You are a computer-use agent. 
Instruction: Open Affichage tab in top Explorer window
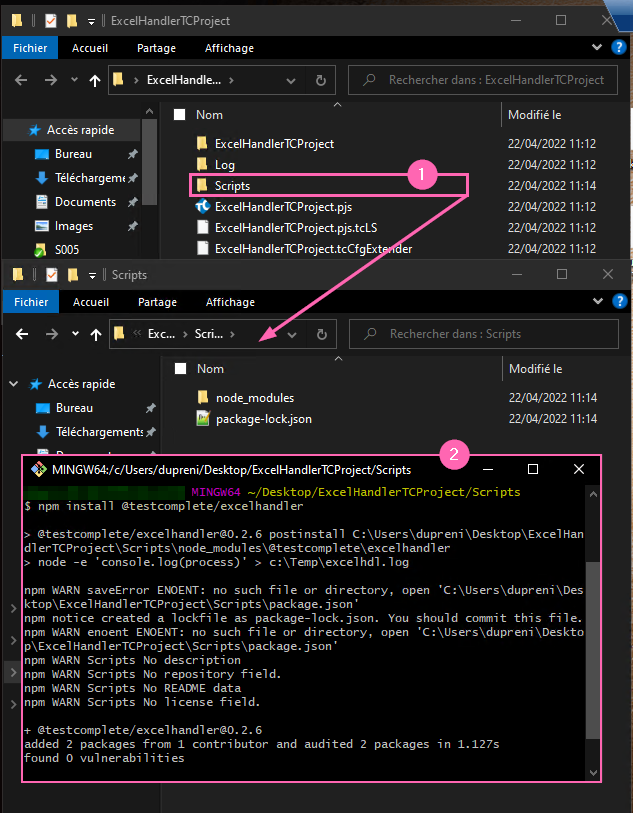coord(229,48)
